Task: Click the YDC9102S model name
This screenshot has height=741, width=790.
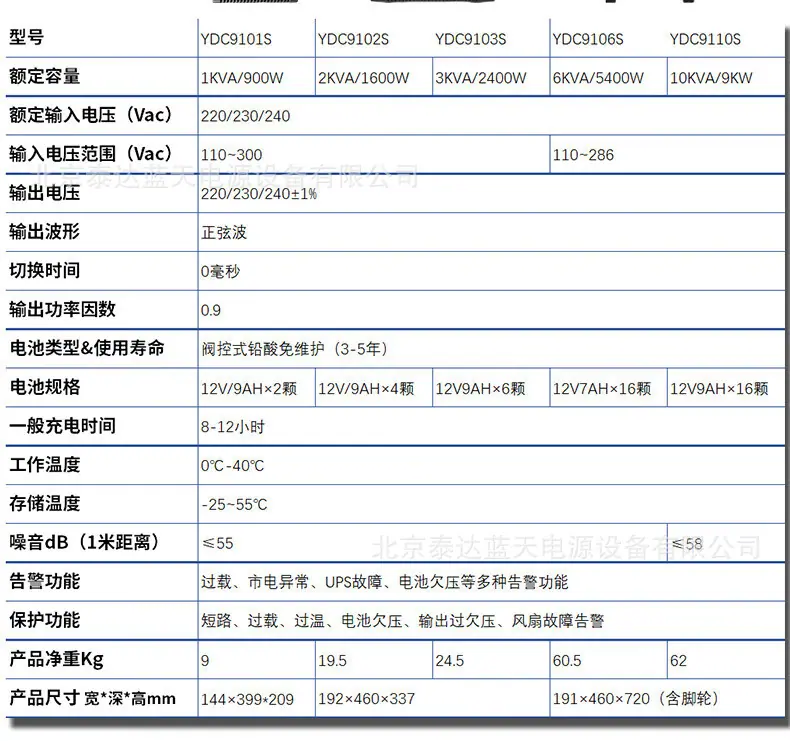Action: pyautogui.click(x=353, y=39)
